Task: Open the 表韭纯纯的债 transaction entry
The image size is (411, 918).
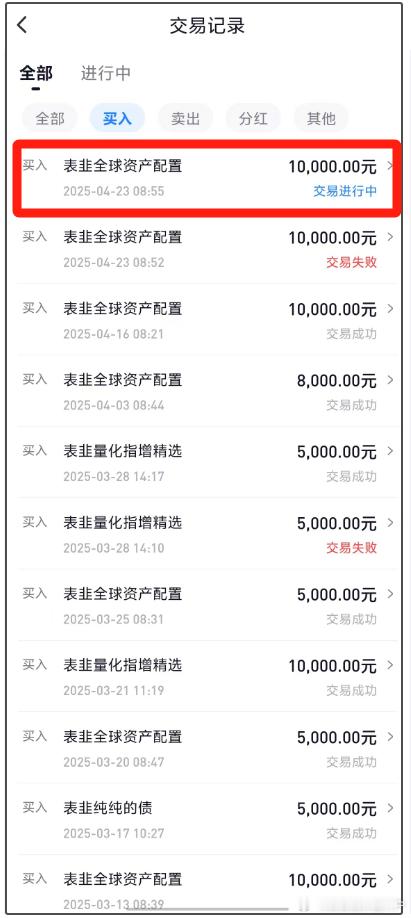Action: (208, 820)
